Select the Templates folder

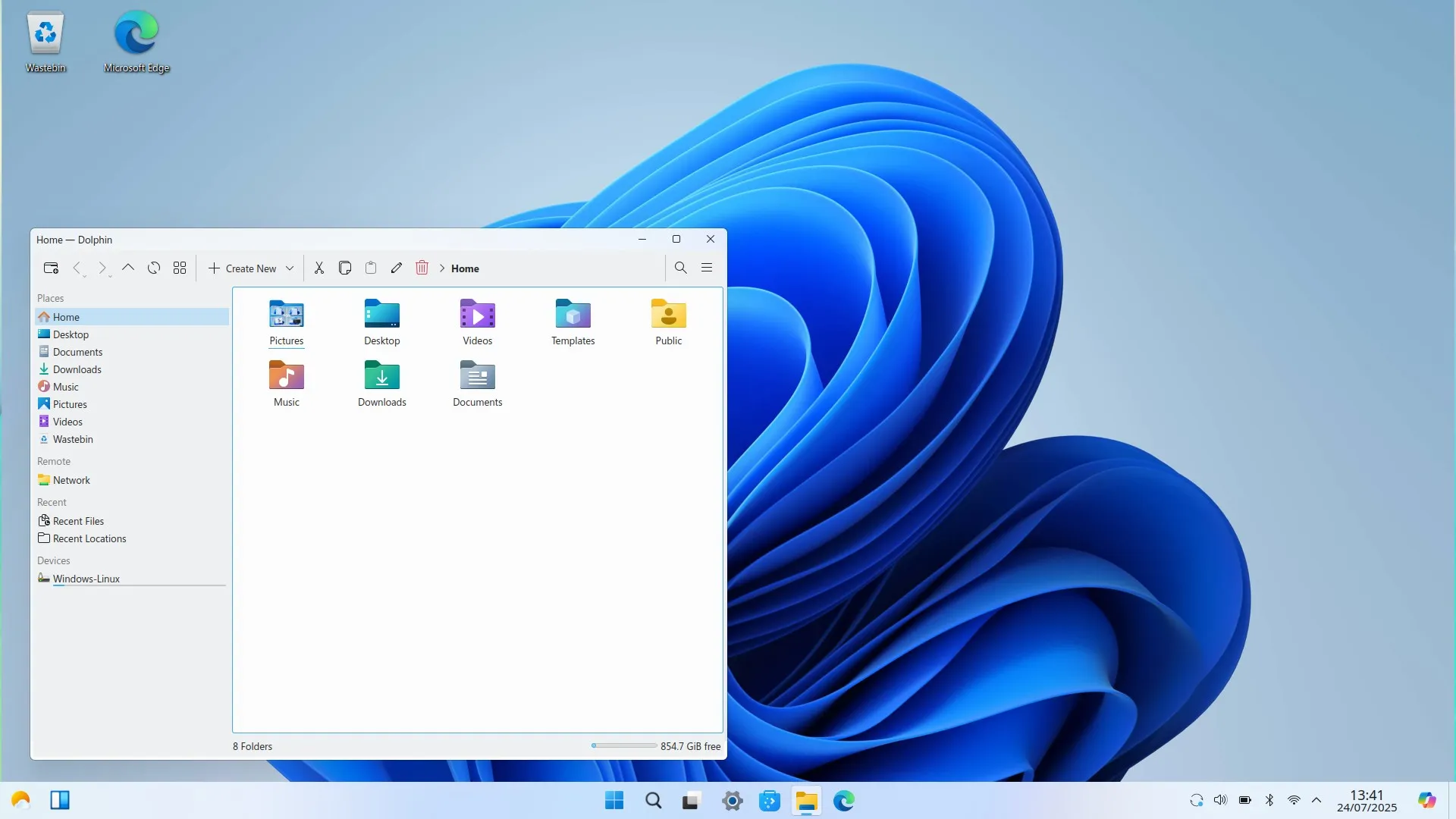(x=573, y=323)
